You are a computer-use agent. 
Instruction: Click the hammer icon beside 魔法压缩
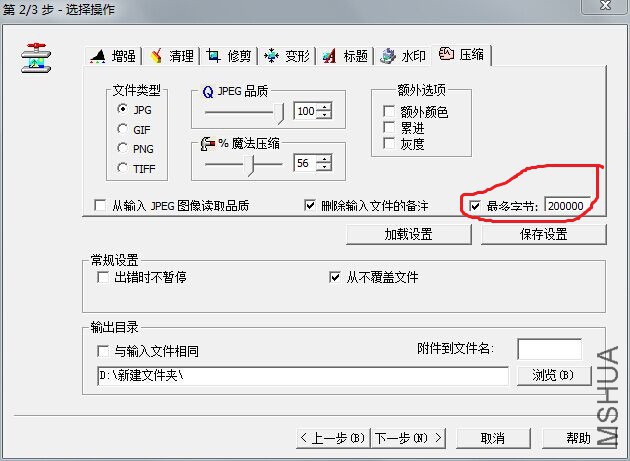pos(208,143)
